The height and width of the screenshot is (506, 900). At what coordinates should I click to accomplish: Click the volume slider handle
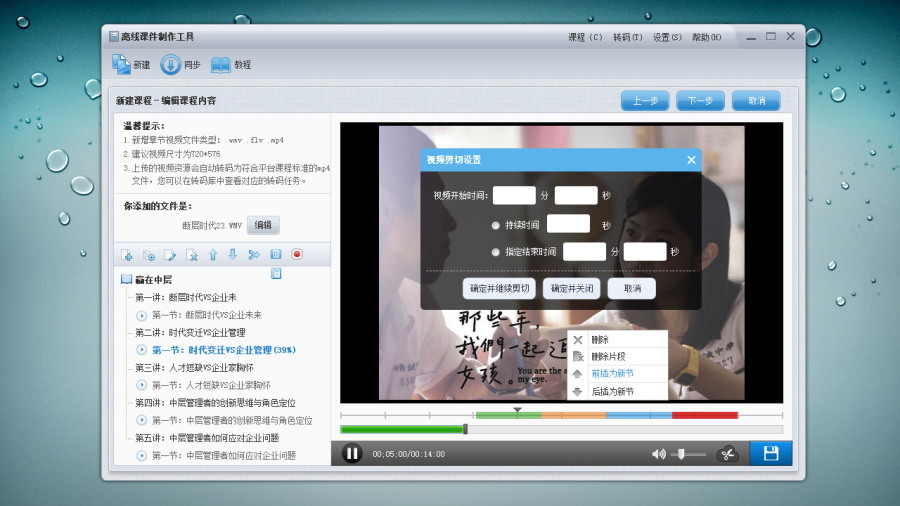coord(681,454)
